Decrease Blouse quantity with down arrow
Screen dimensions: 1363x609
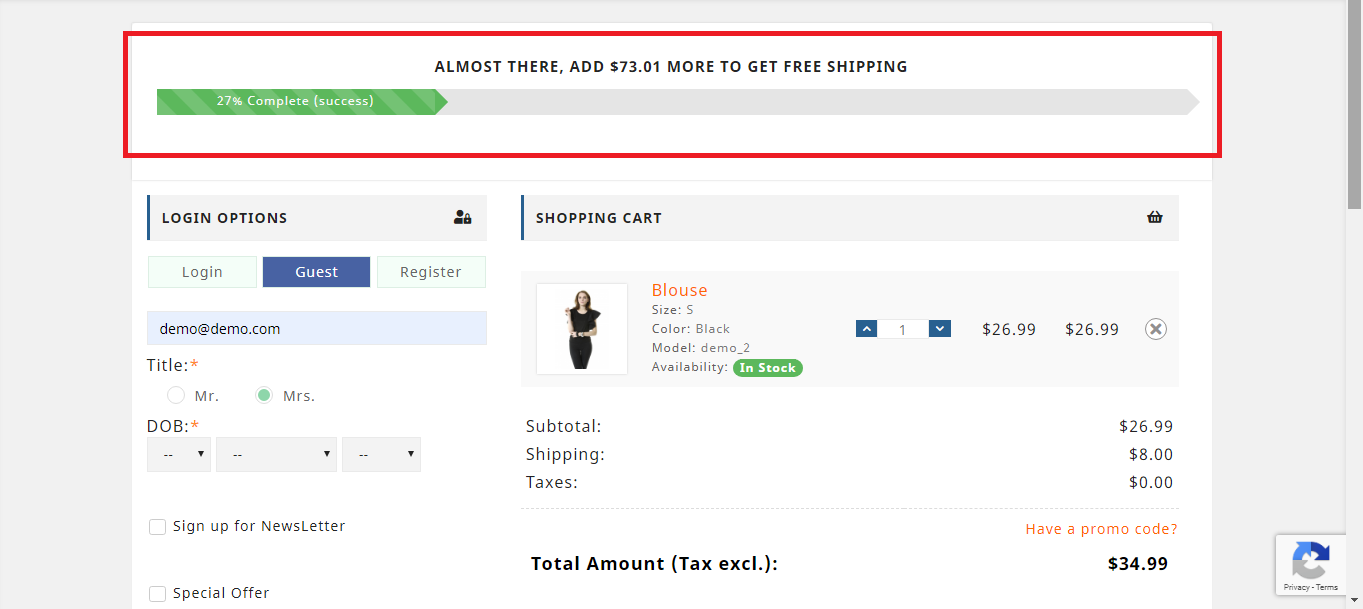point(939,329)
